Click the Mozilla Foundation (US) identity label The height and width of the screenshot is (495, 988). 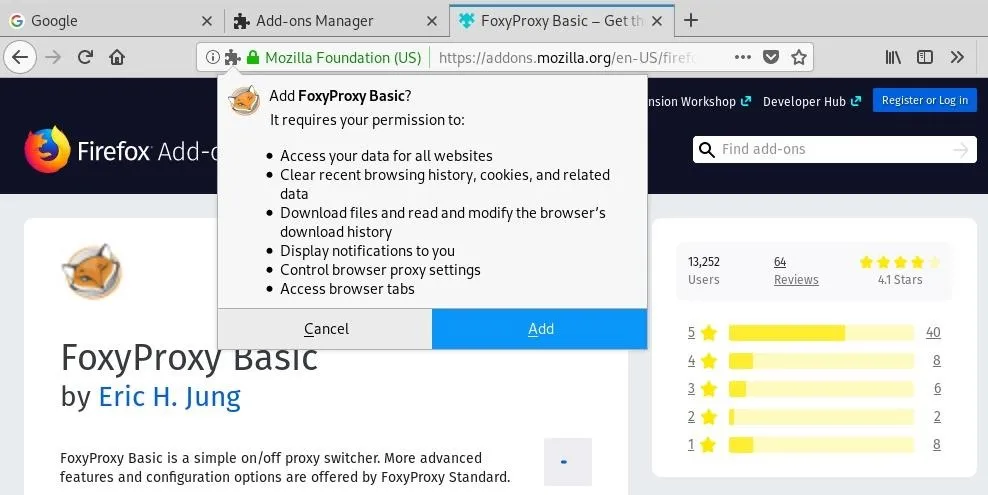pos(343,58)
